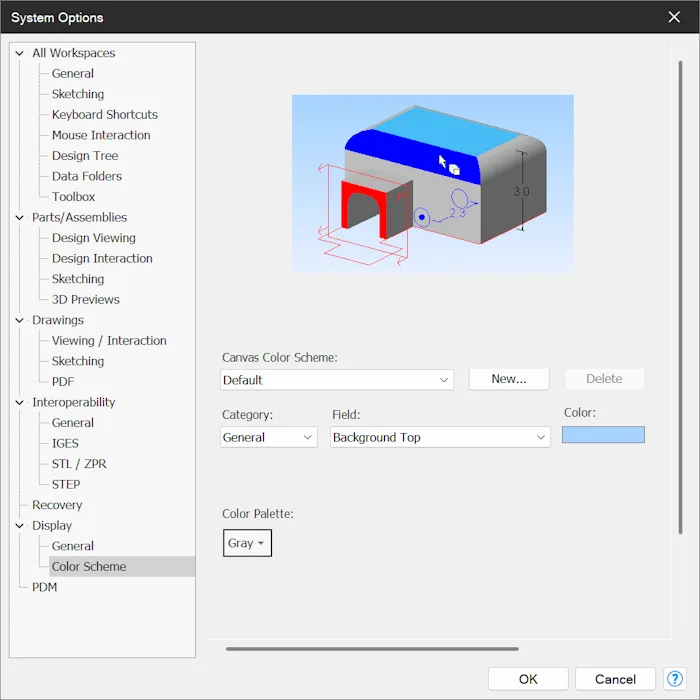Collapse the Parts/Assemblies tree node
The height and width of the screenshot is (700, 700).
[20, 217]
